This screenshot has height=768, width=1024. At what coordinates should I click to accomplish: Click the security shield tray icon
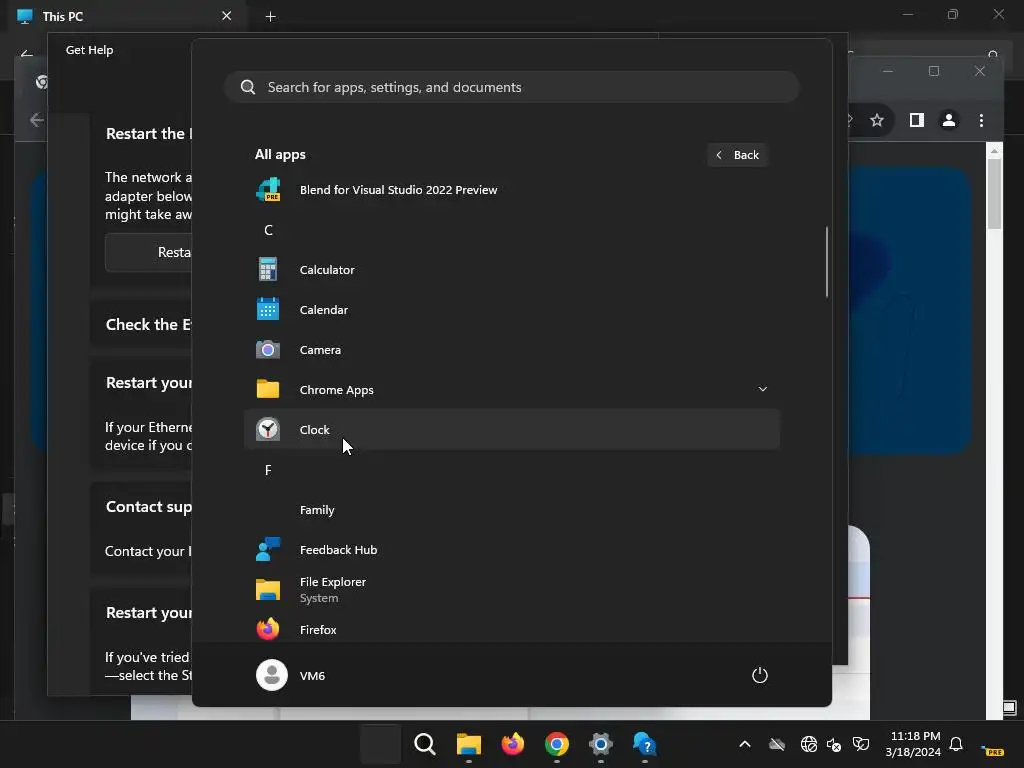pos(861,744)
